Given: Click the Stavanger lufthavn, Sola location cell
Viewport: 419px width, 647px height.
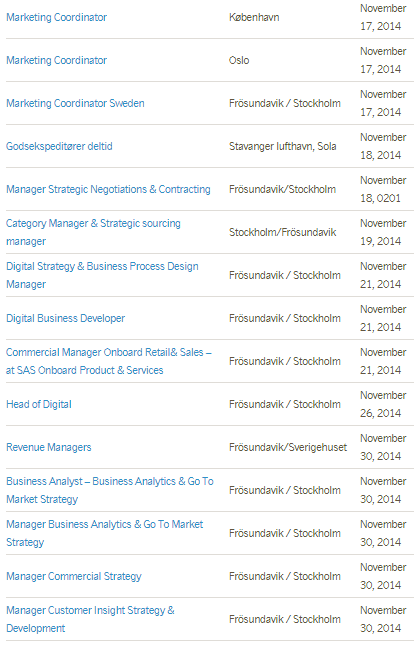Looking at the screenshot, I should click(x=283, y=146).
